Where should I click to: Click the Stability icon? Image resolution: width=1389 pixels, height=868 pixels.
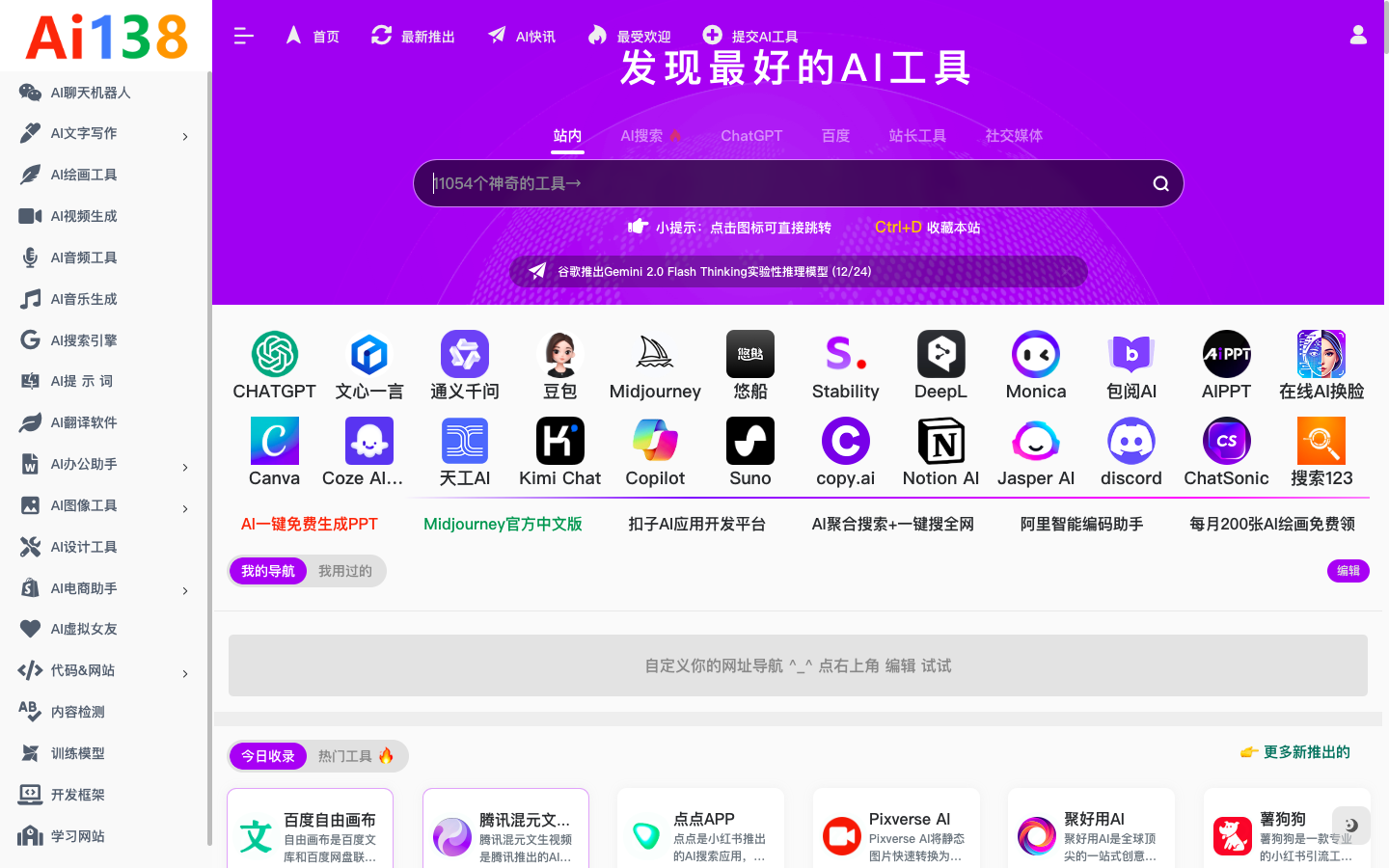point(846,354)
